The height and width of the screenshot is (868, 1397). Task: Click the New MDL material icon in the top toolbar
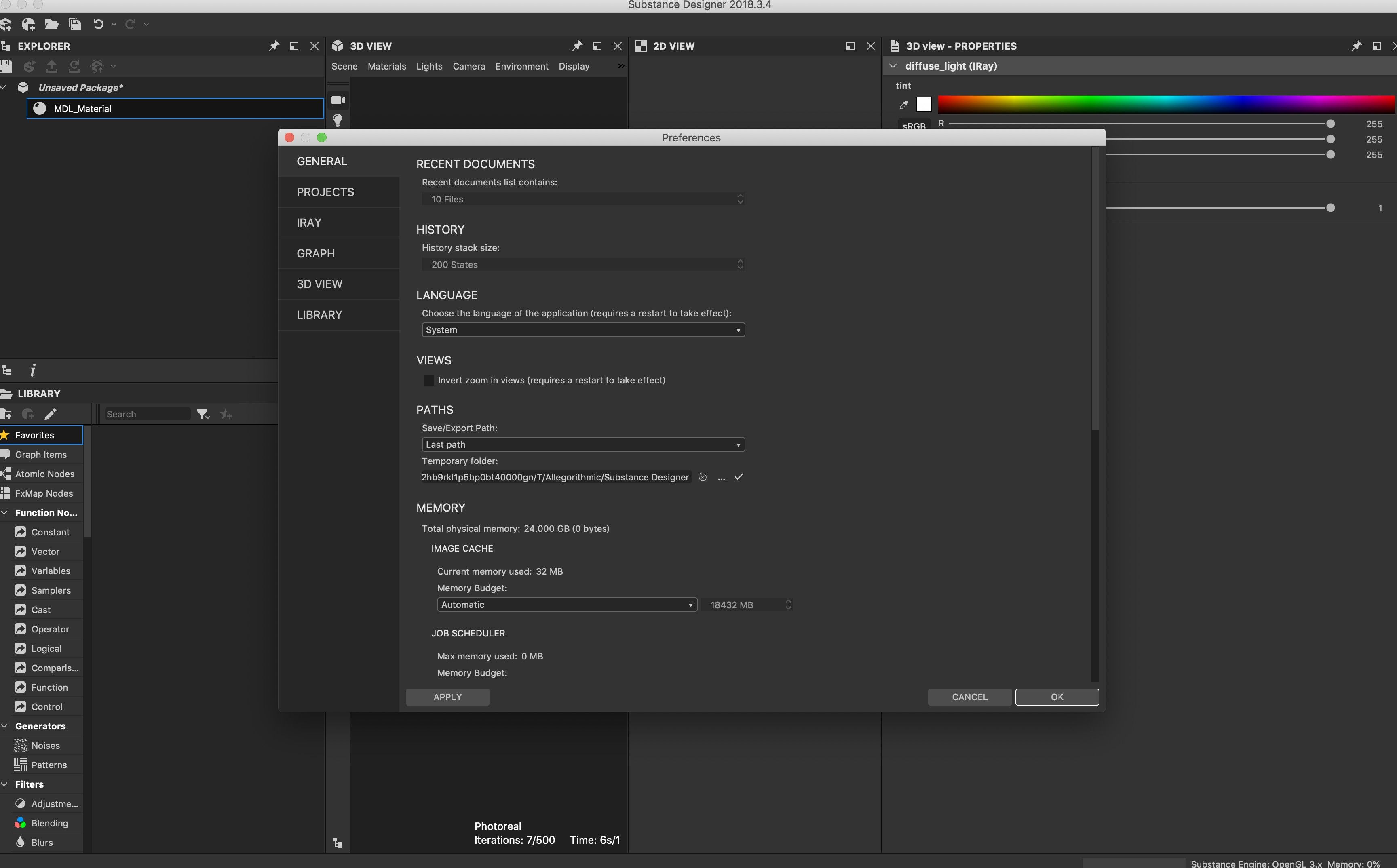click(x=28, y=24)
